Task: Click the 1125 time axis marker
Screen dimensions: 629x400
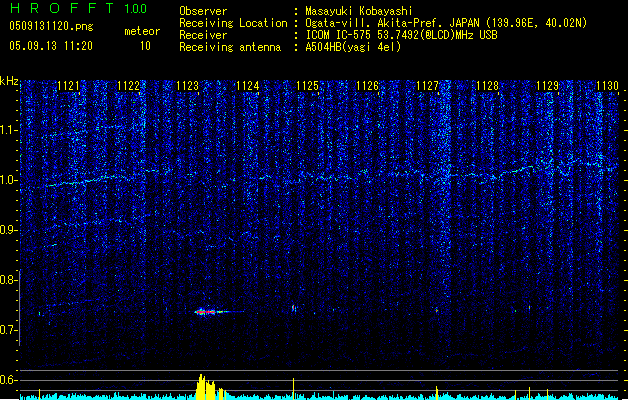Action: [x=307, y=86]
